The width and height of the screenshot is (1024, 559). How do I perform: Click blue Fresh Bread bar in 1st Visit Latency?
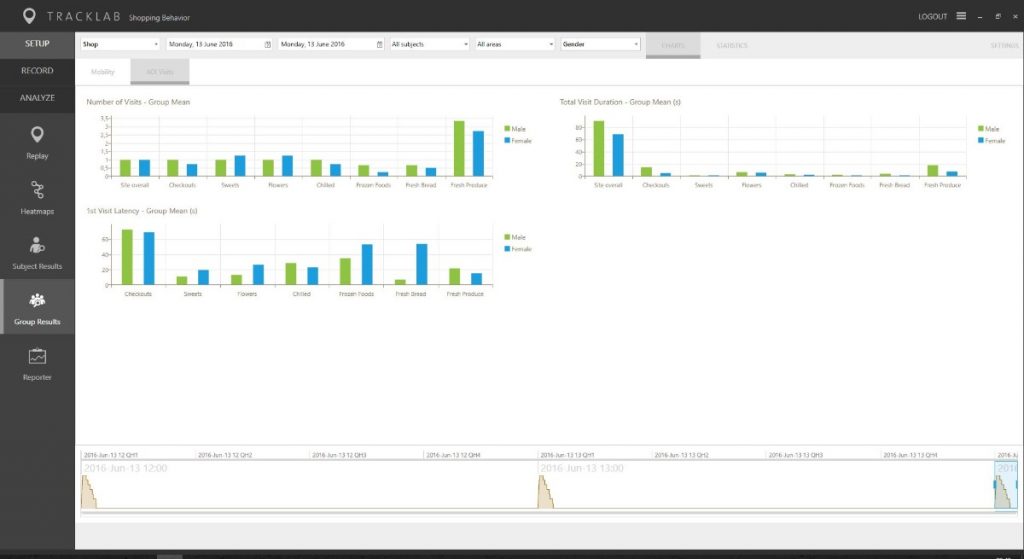[x=421, y=264]
